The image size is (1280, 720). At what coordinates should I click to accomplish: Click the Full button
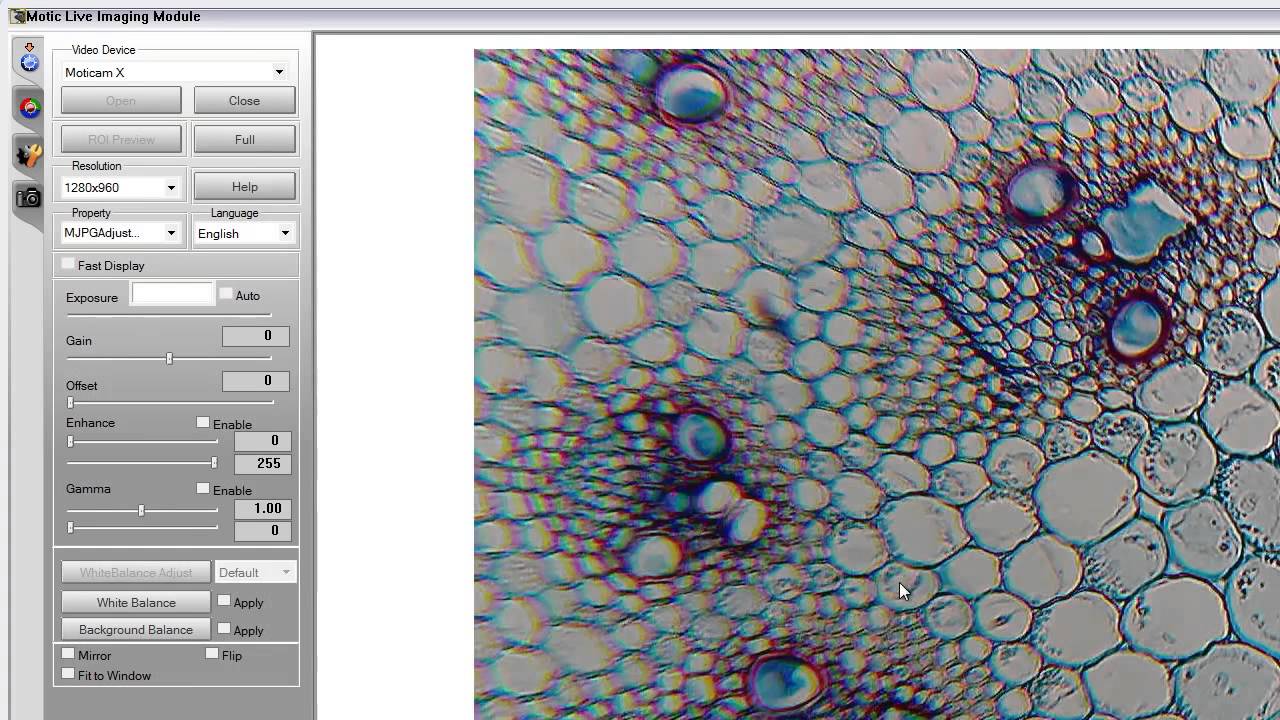click(244, 139)
